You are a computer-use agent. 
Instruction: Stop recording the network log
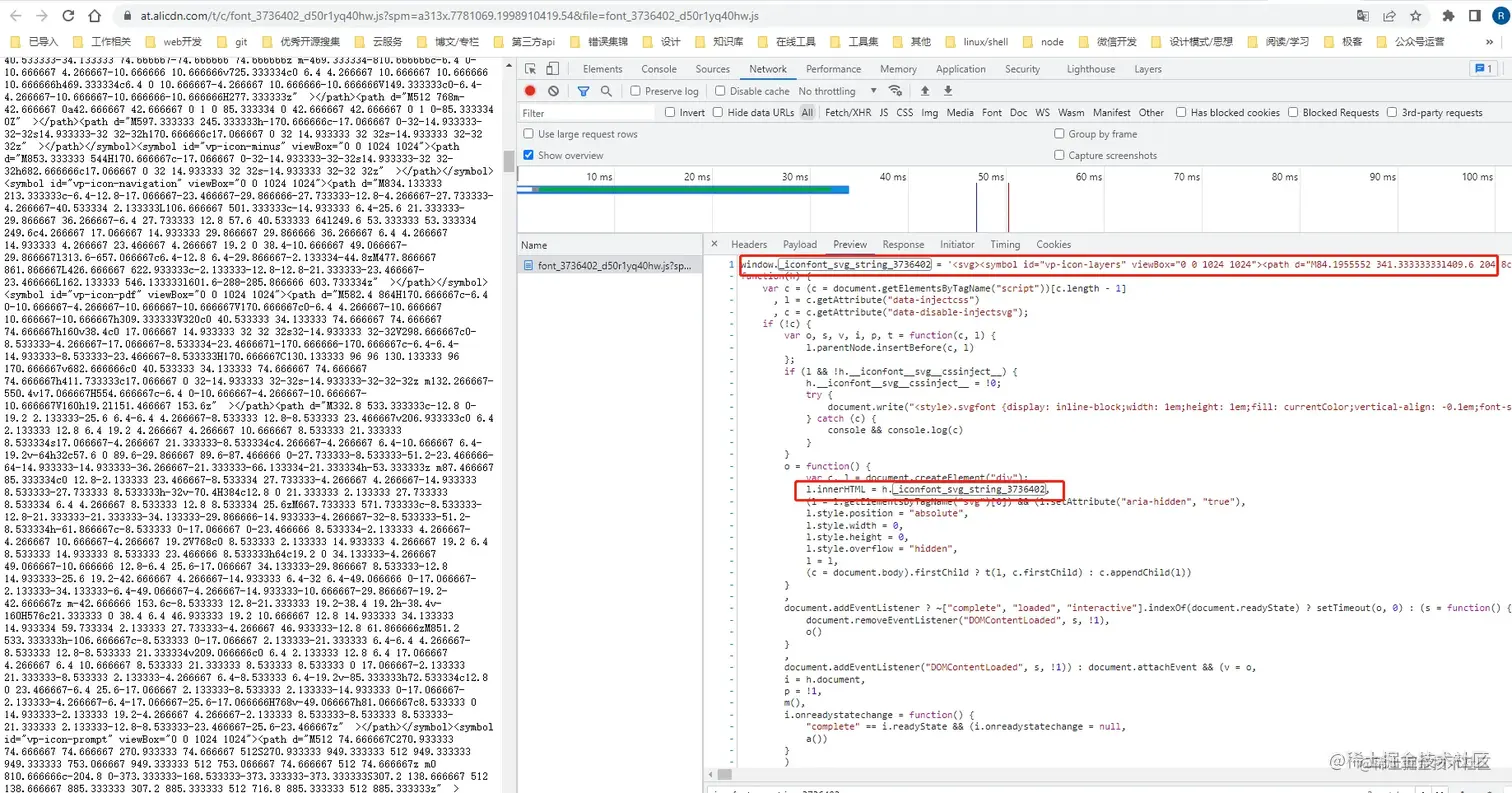click(531, 91)
